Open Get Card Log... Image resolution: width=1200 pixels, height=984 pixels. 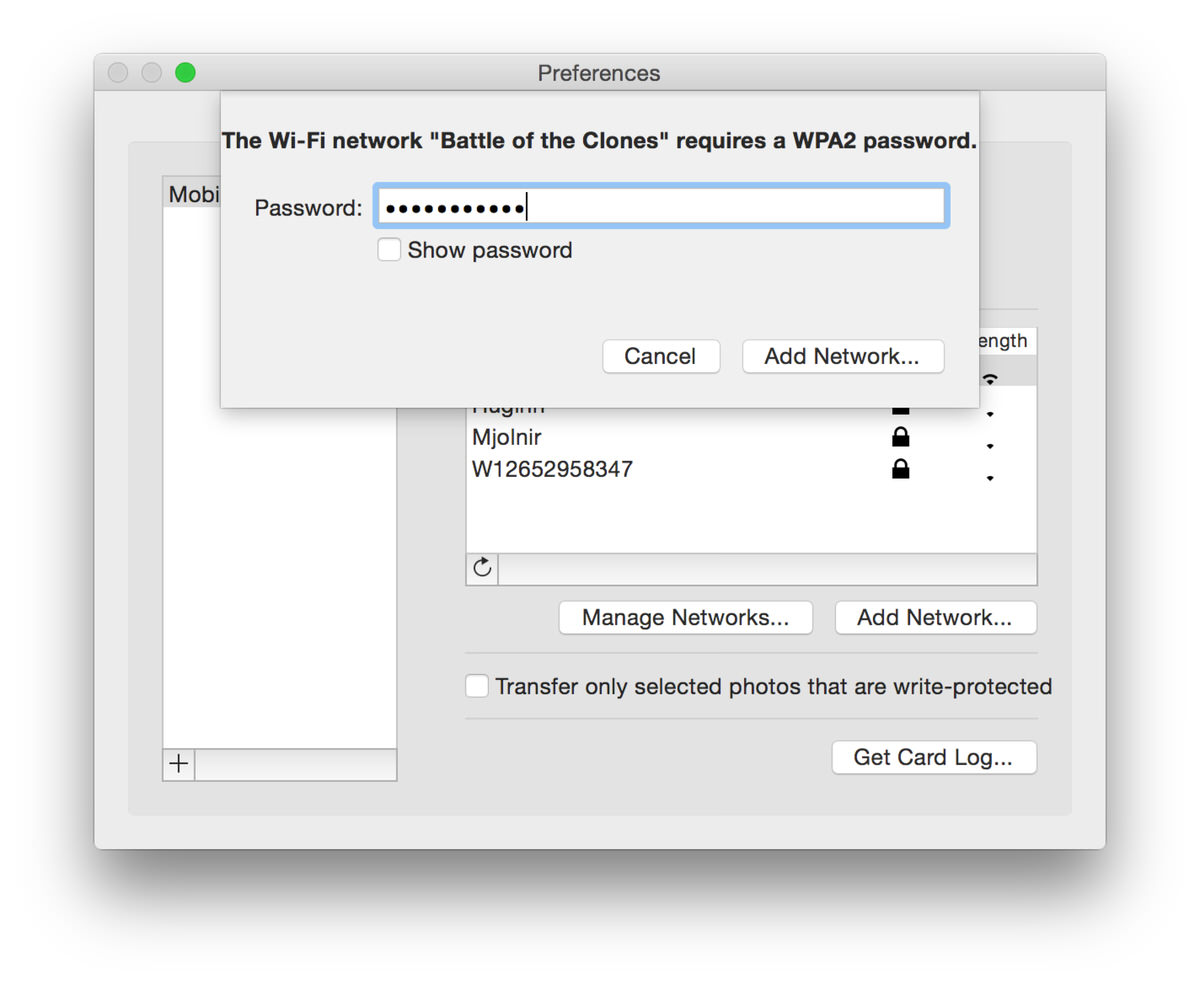pyautogui.click(x=934, y=757)
